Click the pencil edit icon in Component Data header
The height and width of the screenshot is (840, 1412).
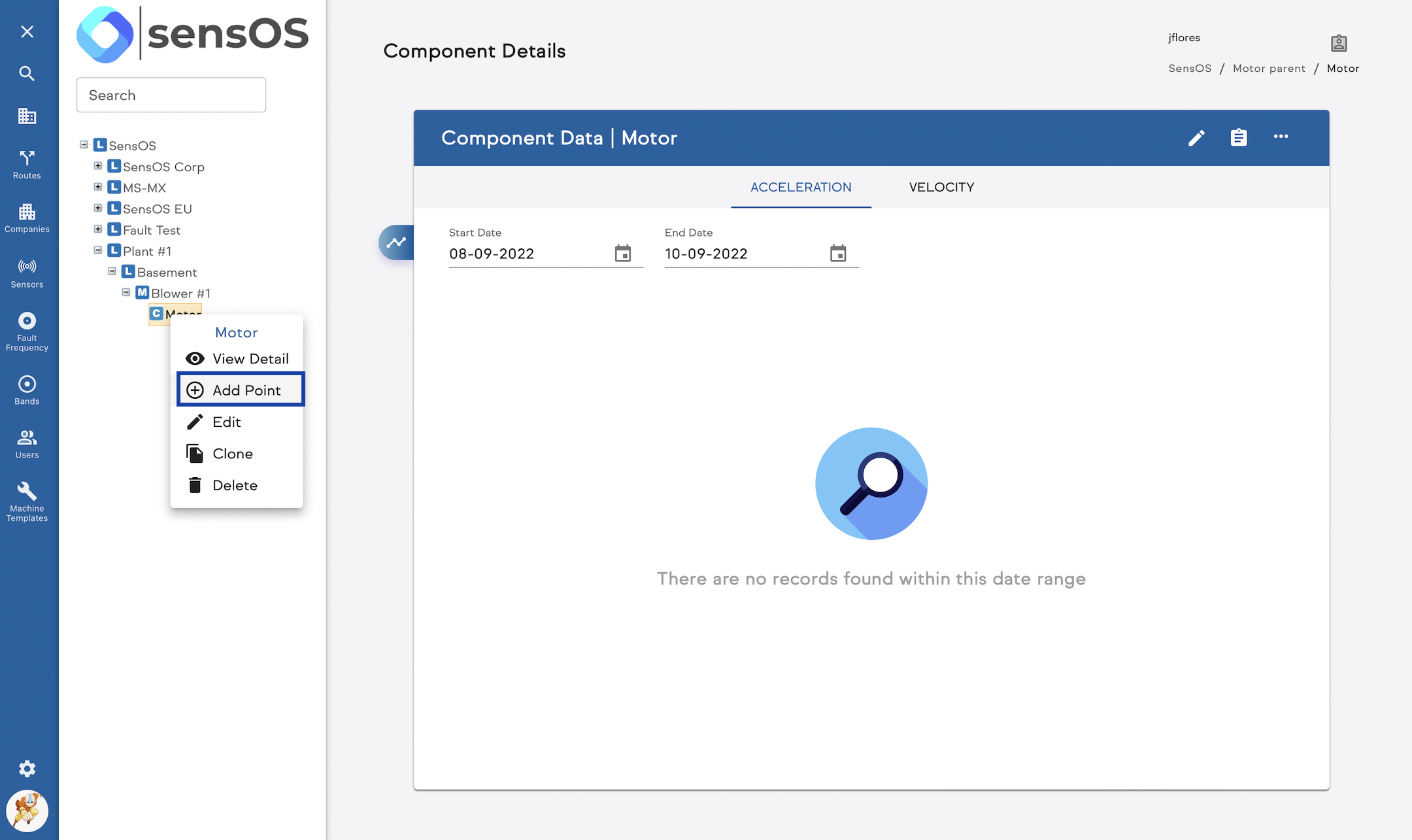[x=1196, y=137]
